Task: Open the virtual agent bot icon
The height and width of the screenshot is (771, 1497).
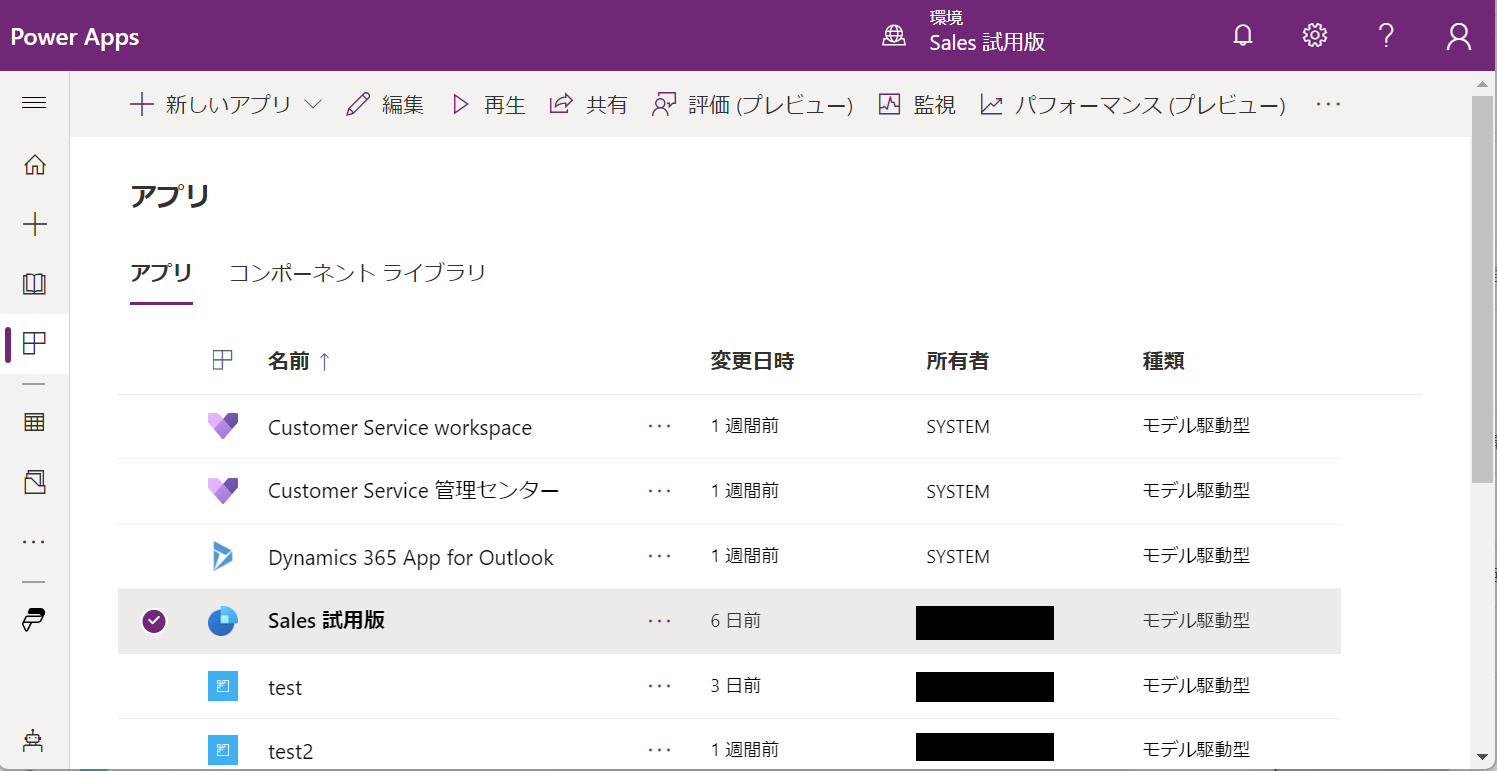Action: click(34, 741)
